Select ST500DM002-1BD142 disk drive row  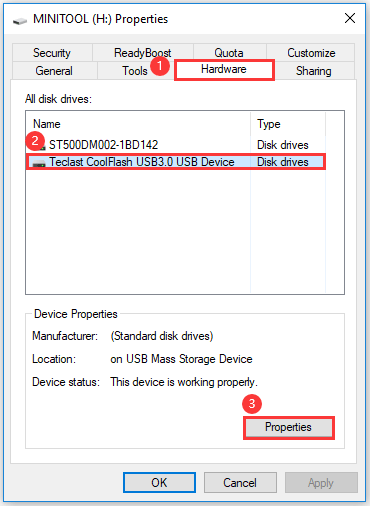(176, 145)
